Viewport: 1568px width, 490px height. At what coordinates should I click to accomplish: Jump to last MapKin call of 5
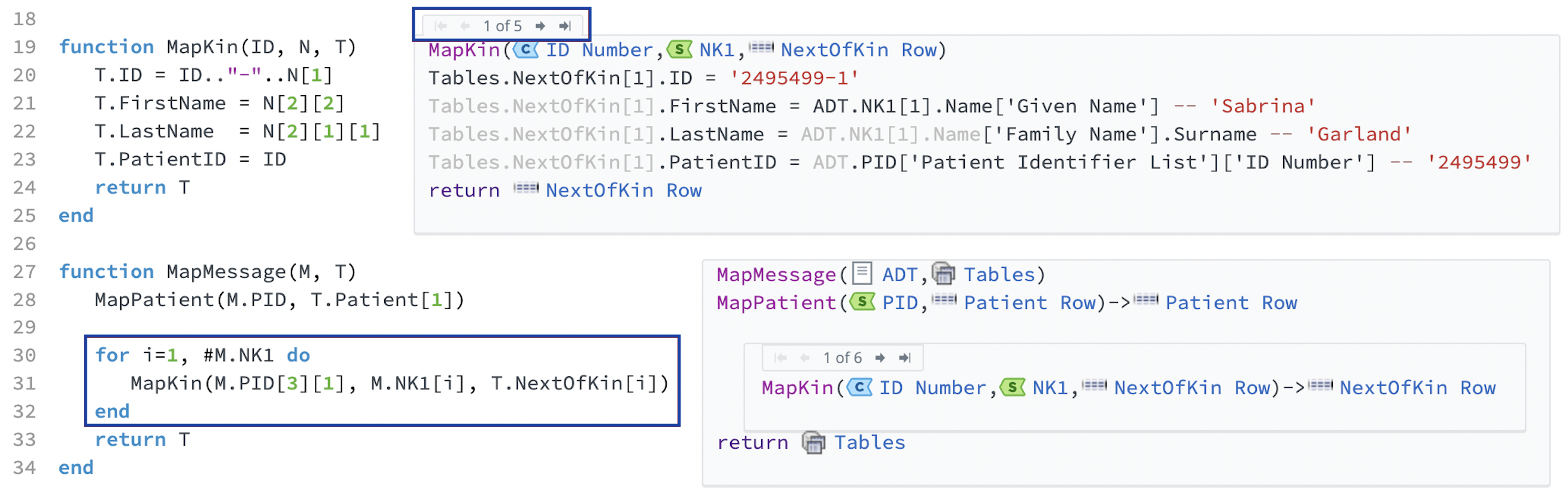(566, 26)
